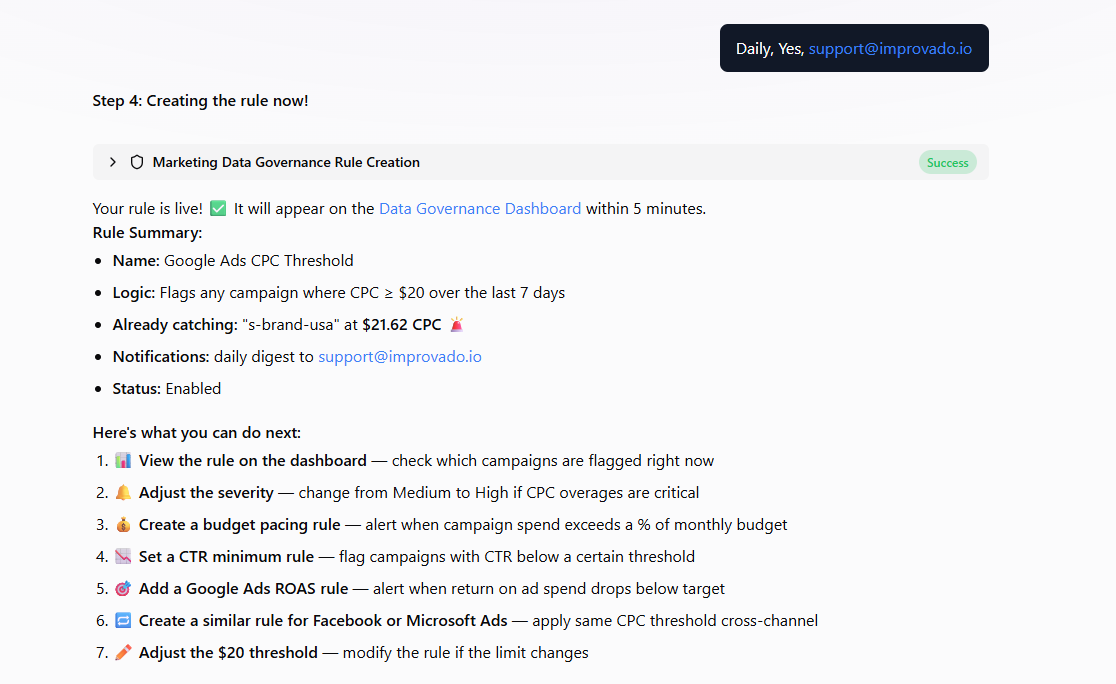Viewport: 1116px width, 684px height.
Task: Select 'Adjust the $20 threshold' suggestion text
Action: (228, 653)
